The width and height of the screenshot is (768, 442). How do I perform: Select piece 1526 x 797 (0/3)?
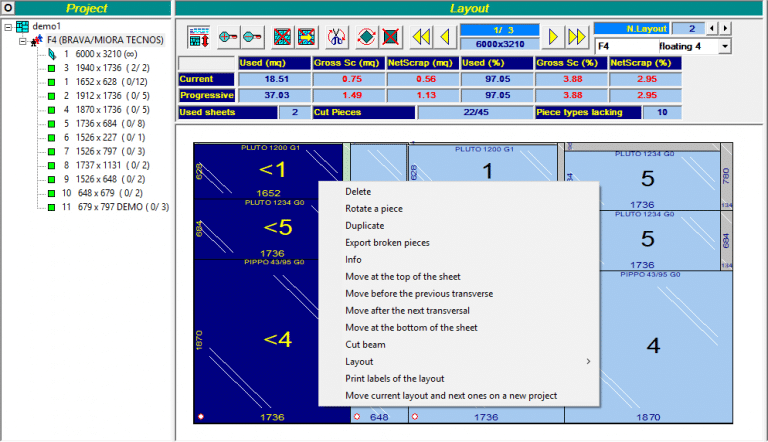pos(104,151)
